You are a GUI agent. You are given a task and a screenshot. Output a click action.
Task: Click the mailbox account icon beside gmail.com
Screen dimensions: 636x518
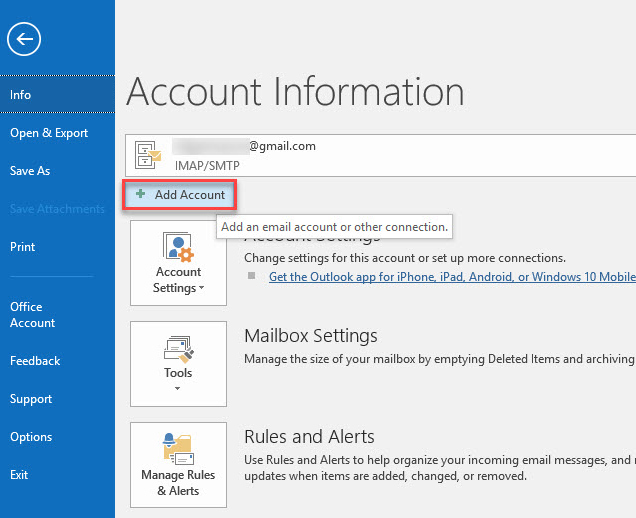pyautogui.click(x=148, y=155)
